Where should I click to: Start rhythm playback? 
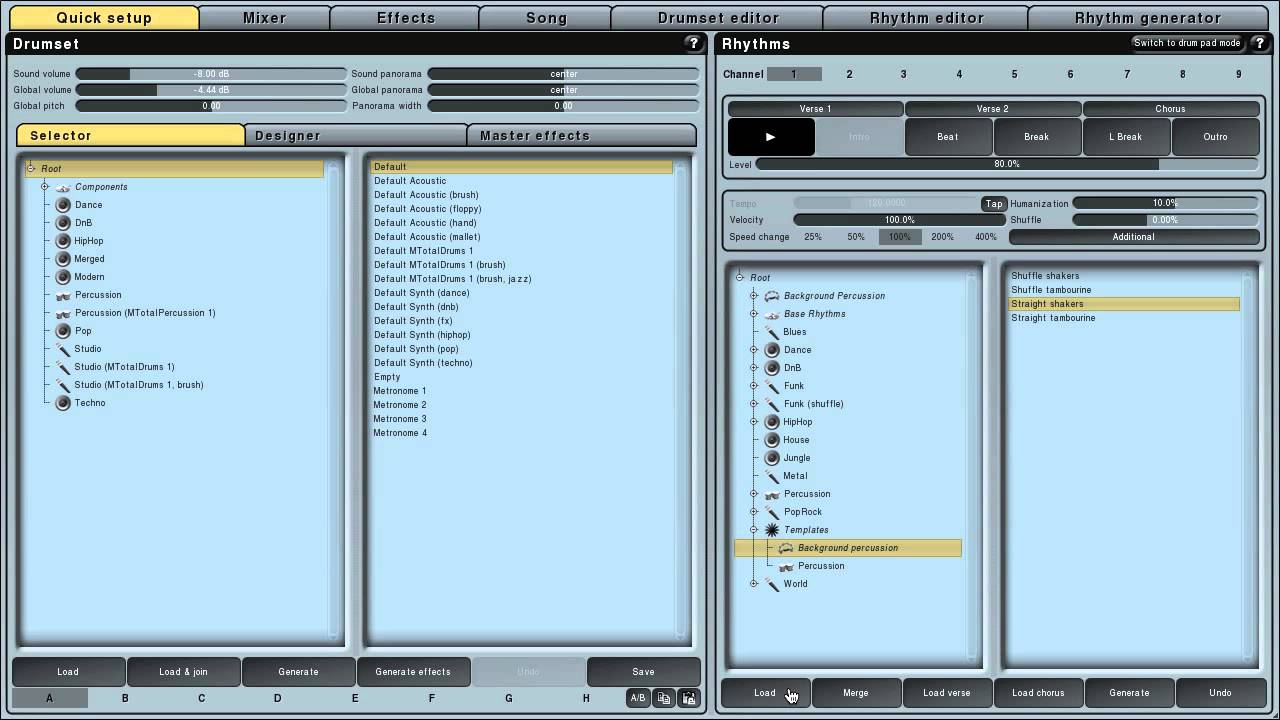tap(771, 137)
